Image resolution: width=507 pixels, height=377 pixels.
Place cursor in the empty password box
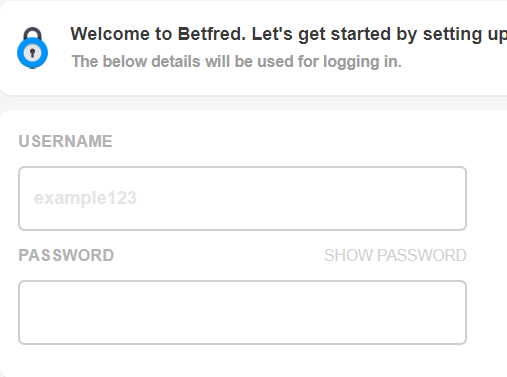point(242,312)
